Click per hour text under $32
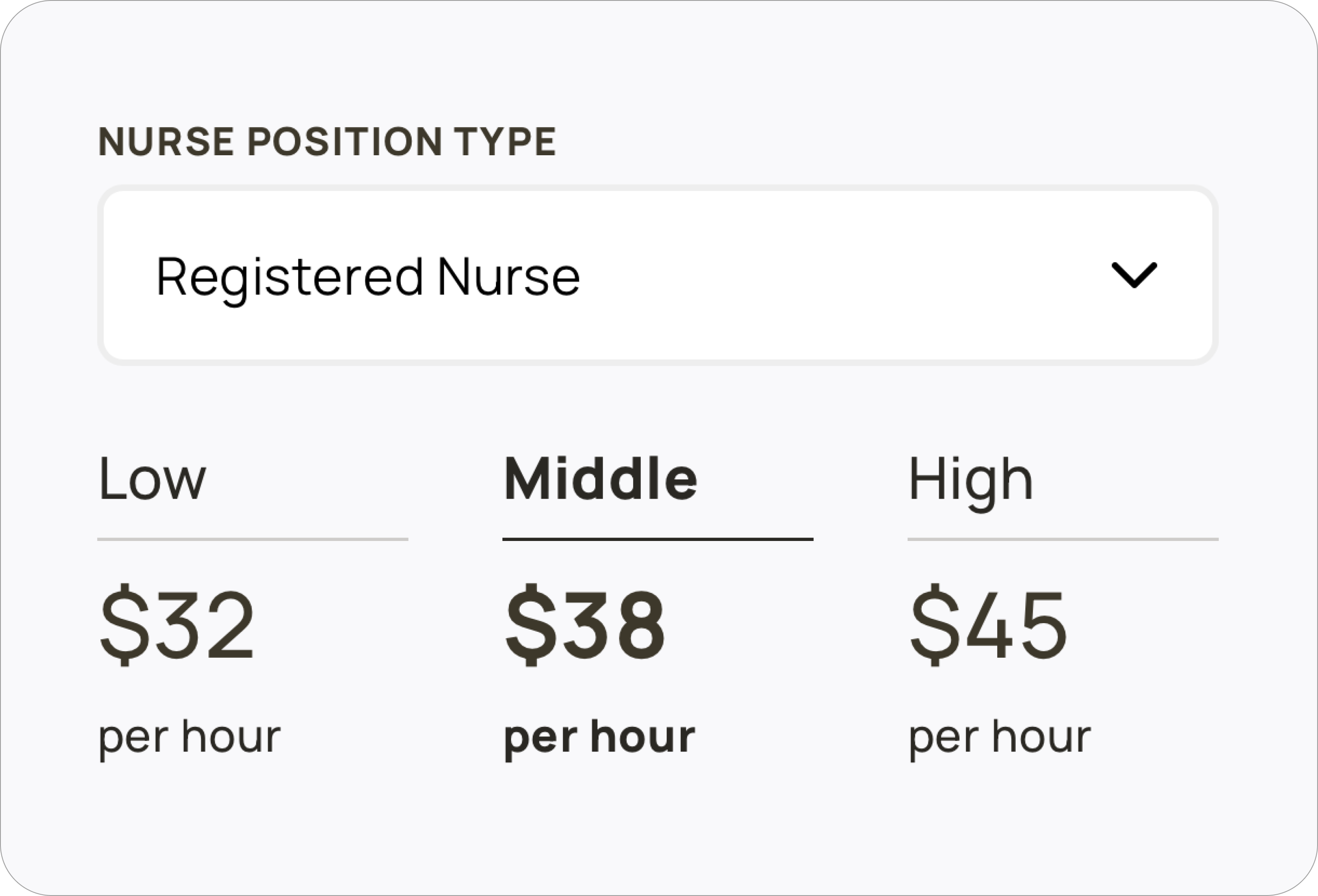The width and height of the screenshot is (1318, 896). point(189,738)
